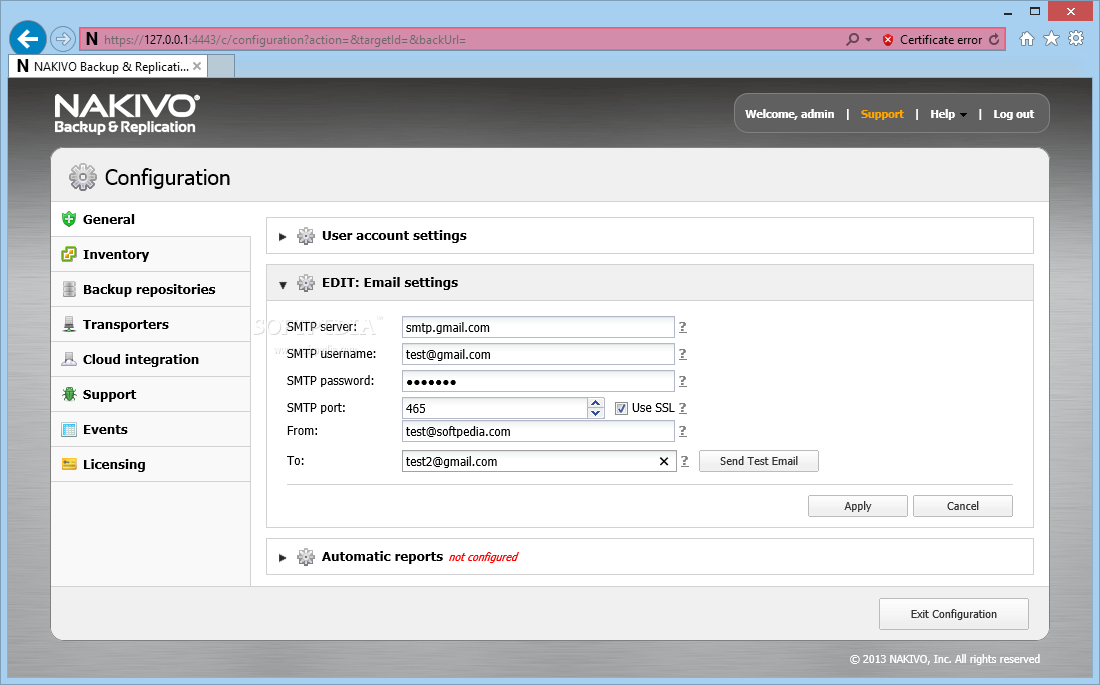Open the General configuration tab
1100x685 pixels.
click(151, 219)
